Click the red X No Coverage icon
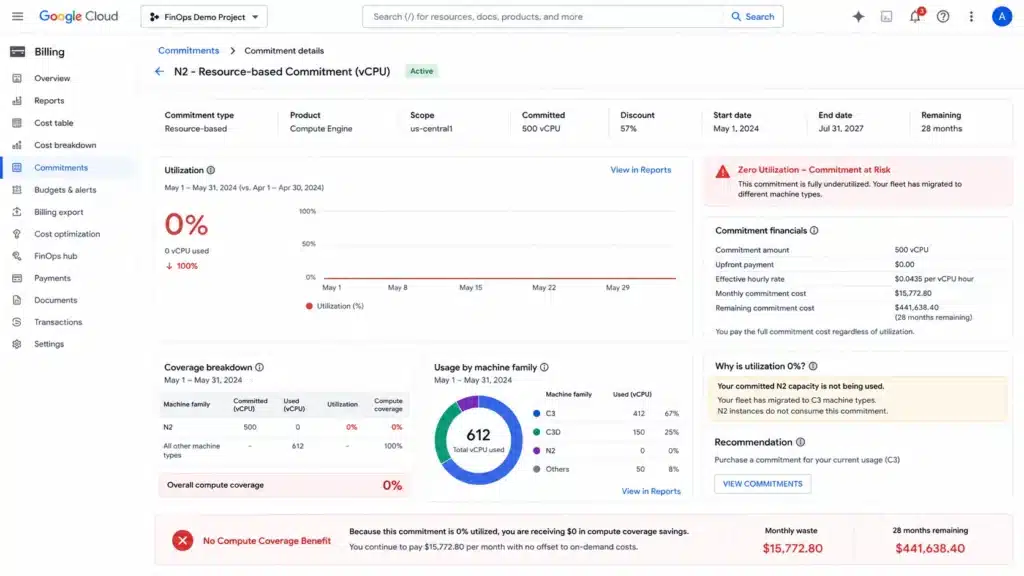Screen dimensions: 1024x576 coord(182,540)
